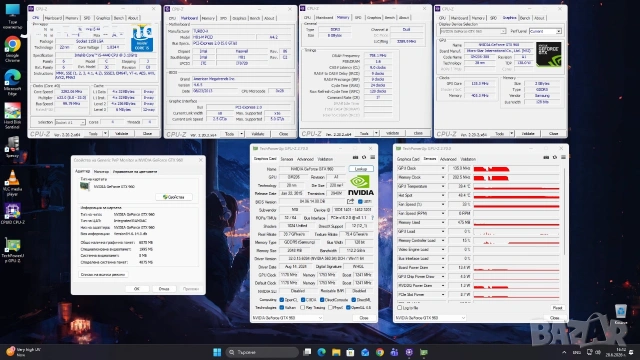Viewport: 640px width, 360px height.
Task: Enable the Ray Tracing checkbox
Action: tap(302, 307)
